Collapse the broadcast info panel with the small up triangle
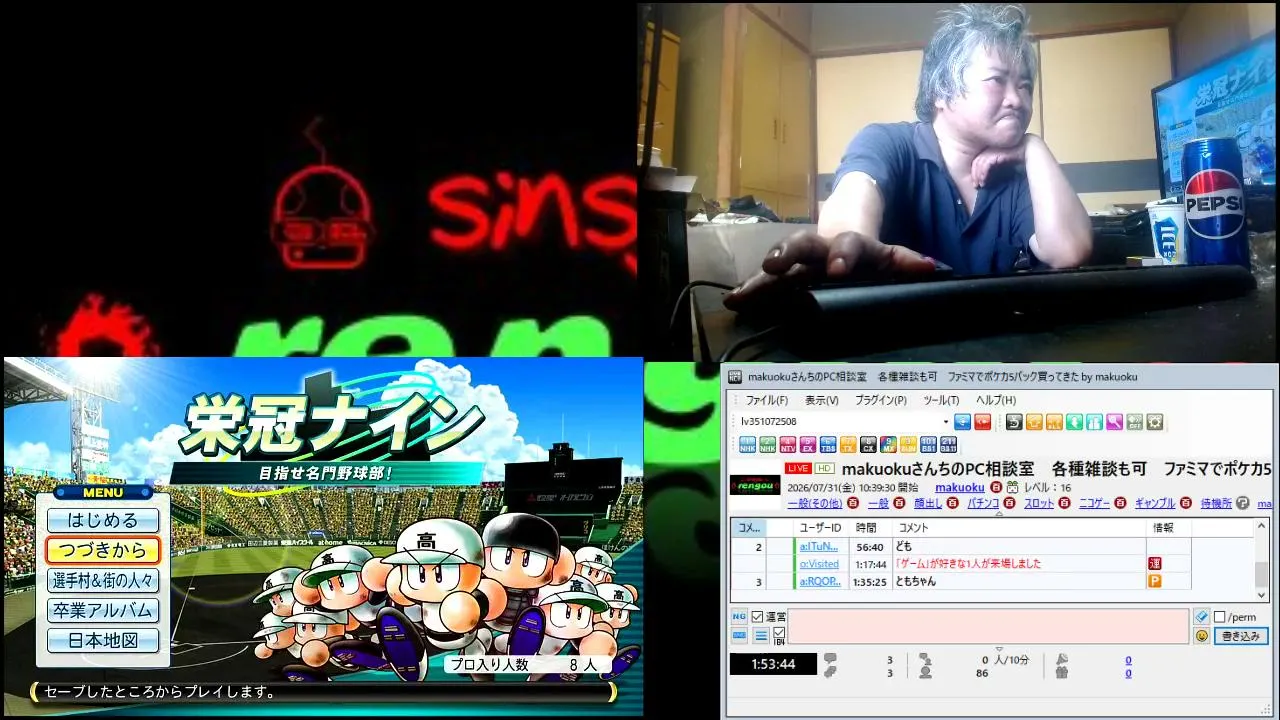This screenshot has height=720, width=1280. pyautogui.click(x=999, y=512)
